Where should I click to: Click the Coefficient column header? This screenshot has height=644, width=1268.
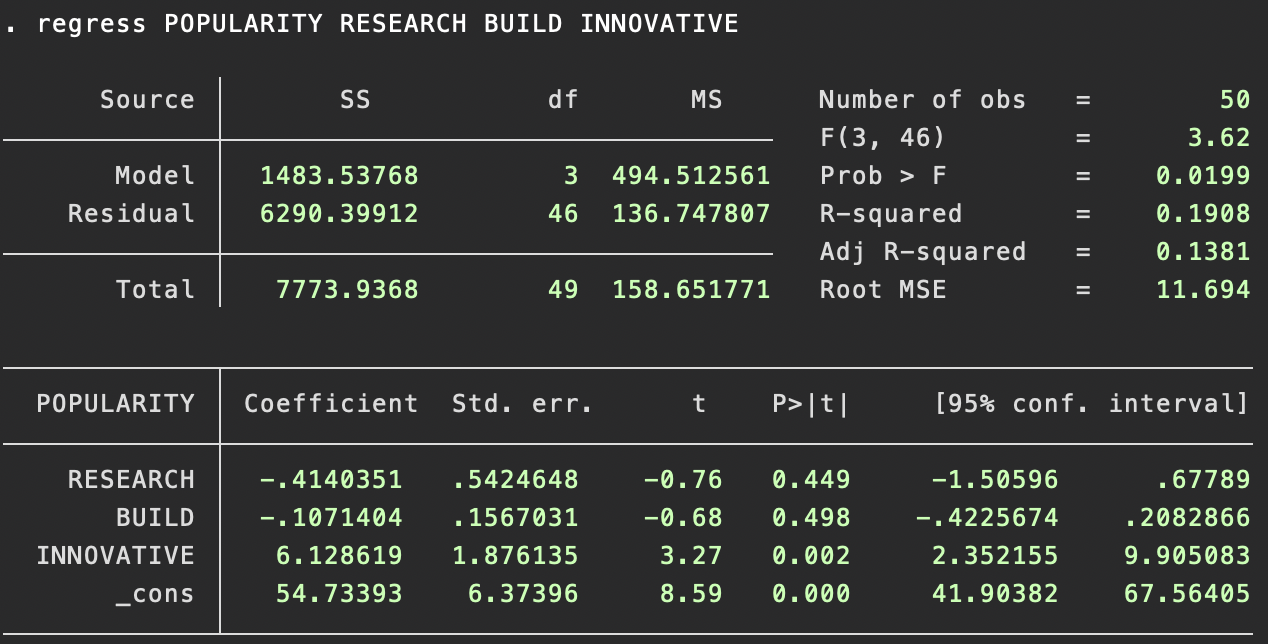331,404
